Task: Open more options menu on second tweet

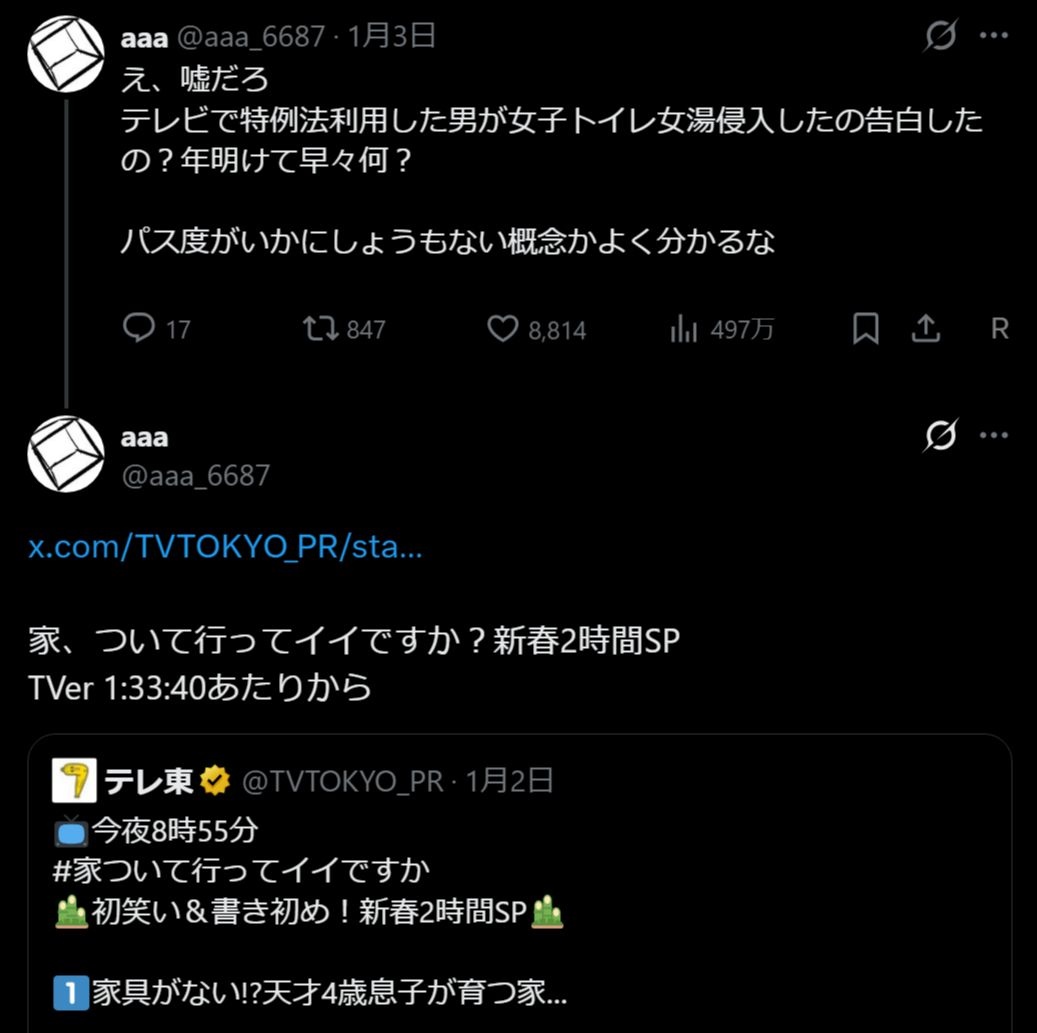Action: [993, 436]
